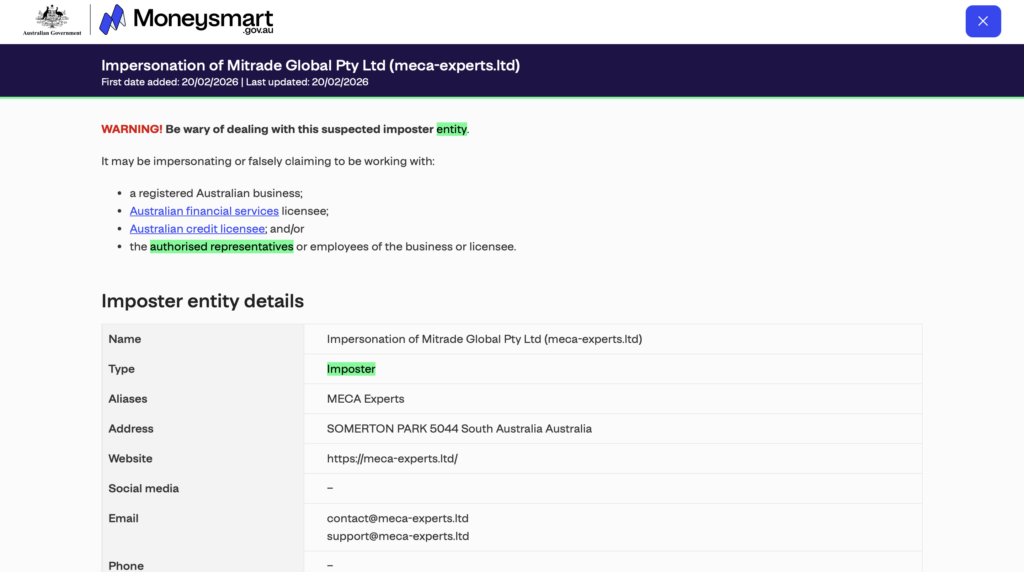Open the Australian credit licensee link
Screen dimensions: 1024x572
click(x=197, y=229)
